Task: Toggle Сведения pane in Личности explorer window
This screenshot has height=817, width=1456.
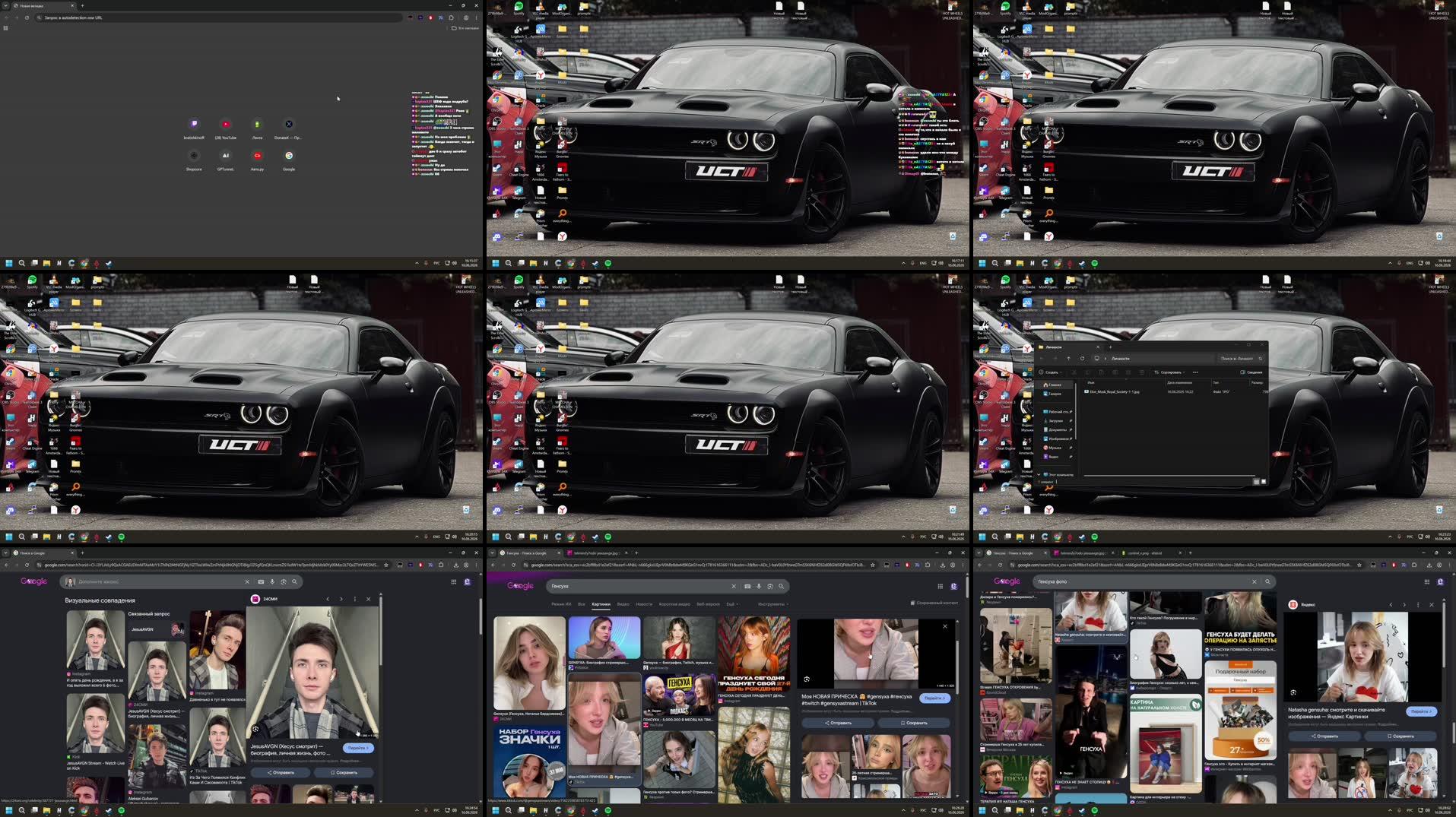Action: pyautogui.click(x=1251, y=372)
